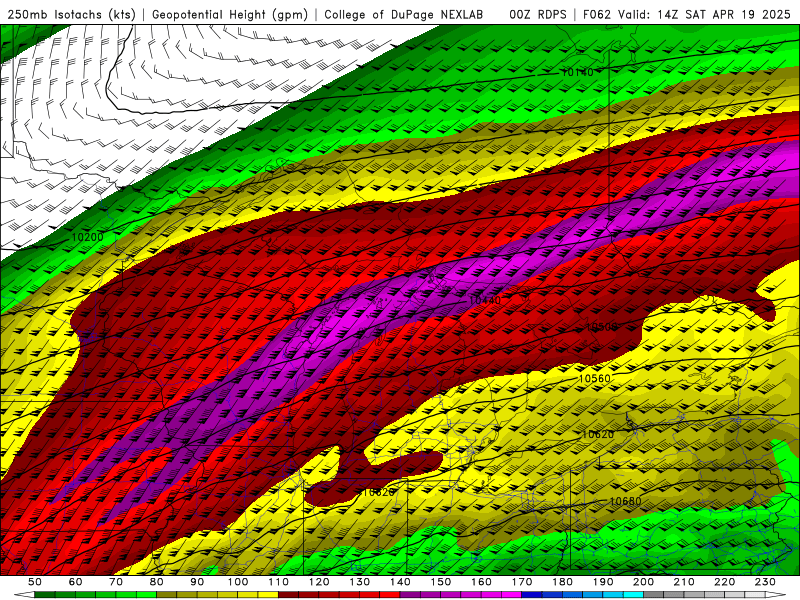The width and height of the screenshot is (800, 600).
Task: Click the 140 value on the color scale
Action: point(400,582)
